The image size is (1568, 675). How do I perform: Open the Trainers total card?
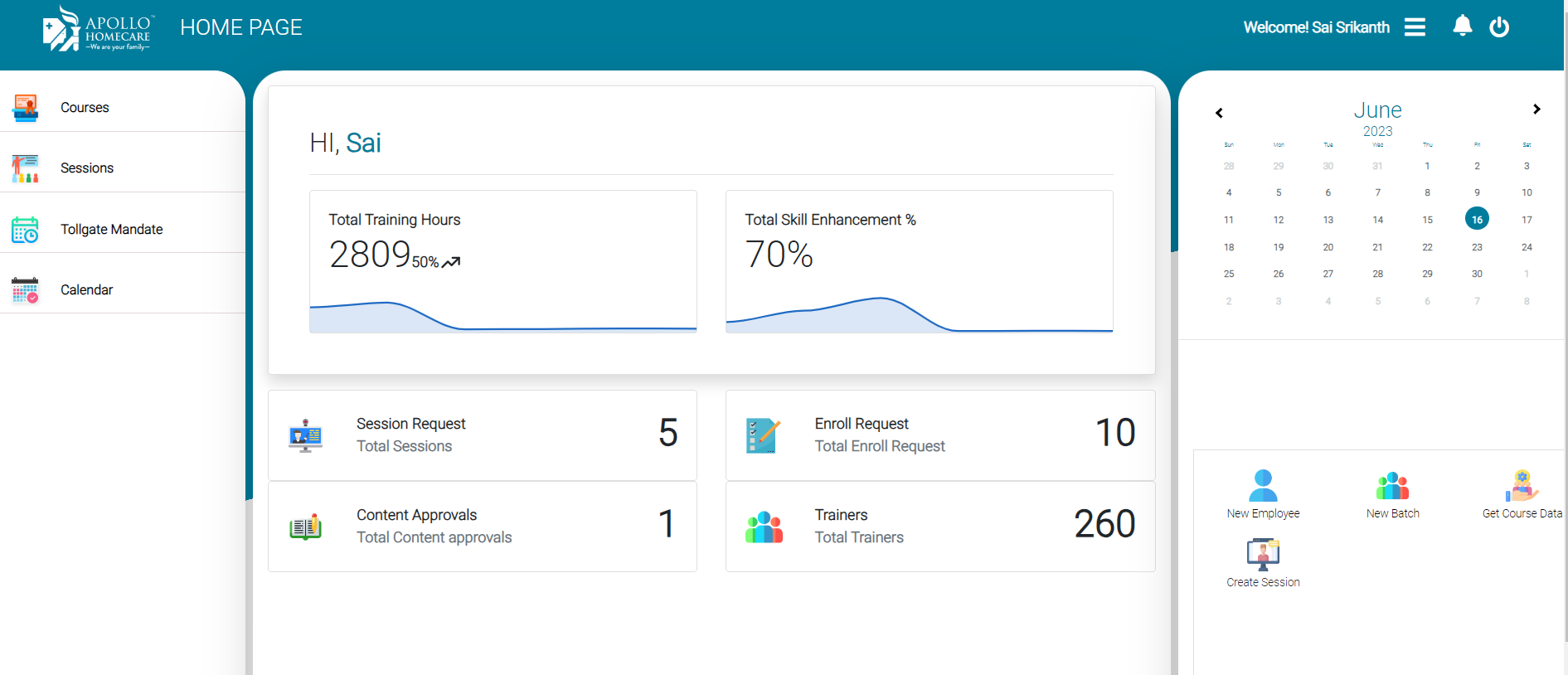pyautogui.click(x=939, y=526)
